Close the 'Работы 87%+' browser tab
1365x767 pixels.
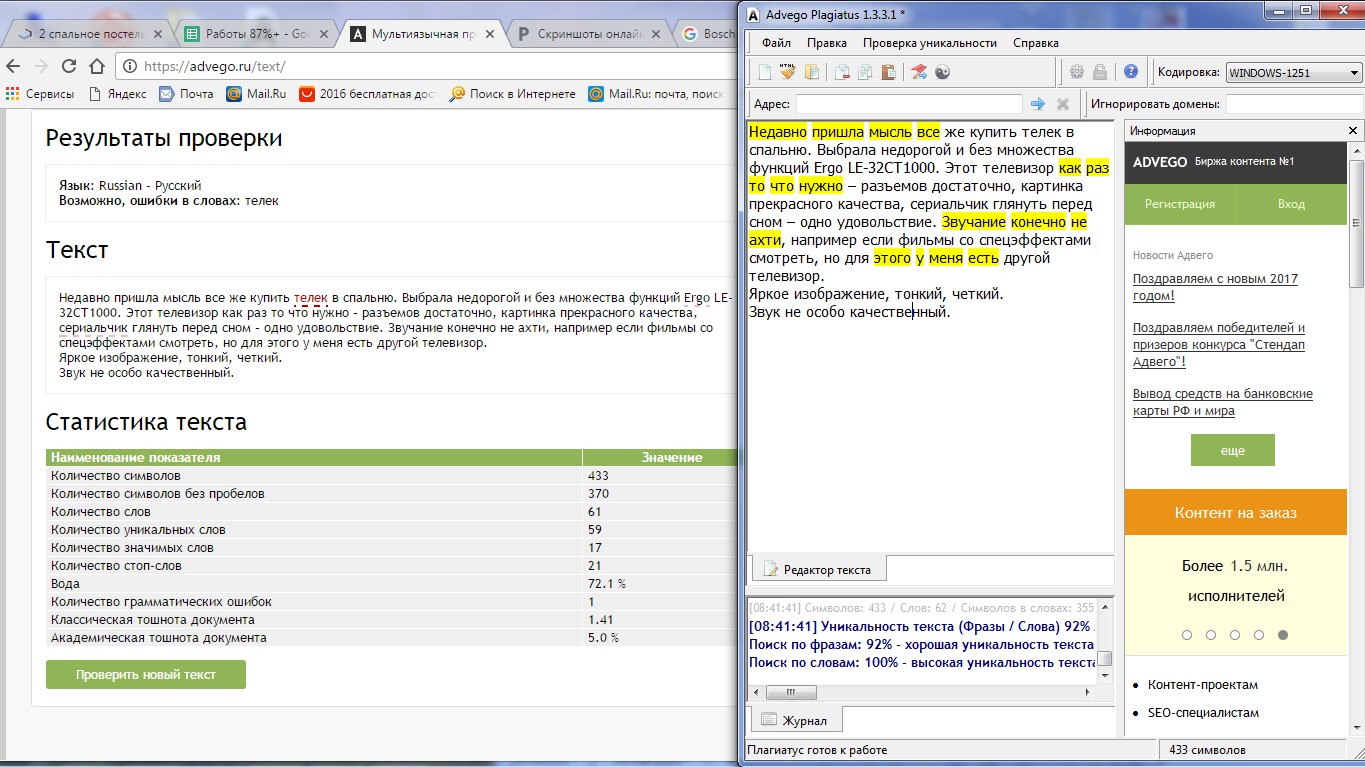point(326,33)
